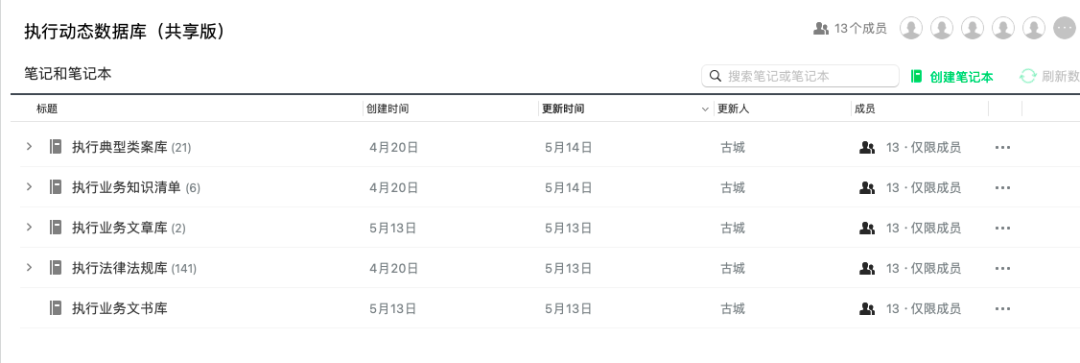Click the refresh data icon
The height and width of the screenshot is (363, 1080).
click(1028, 76)
